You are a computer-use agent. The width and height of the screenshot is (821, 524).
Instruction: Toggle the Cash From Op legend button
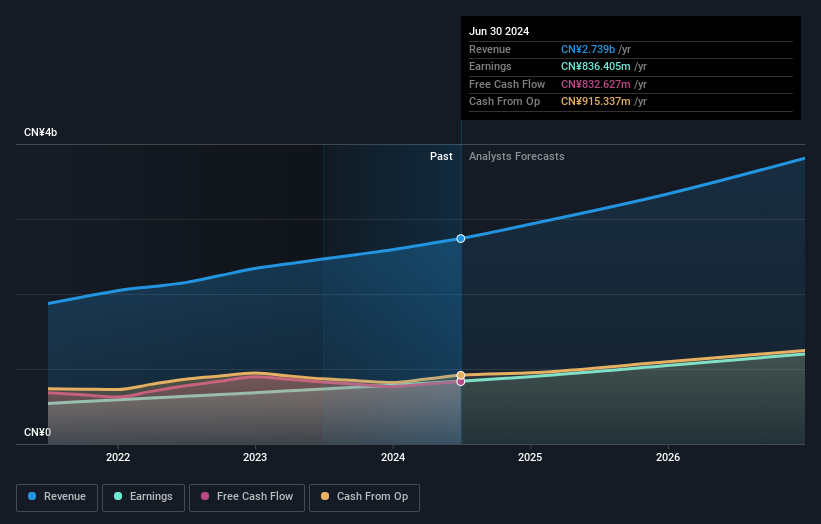(x=364, y=497)
